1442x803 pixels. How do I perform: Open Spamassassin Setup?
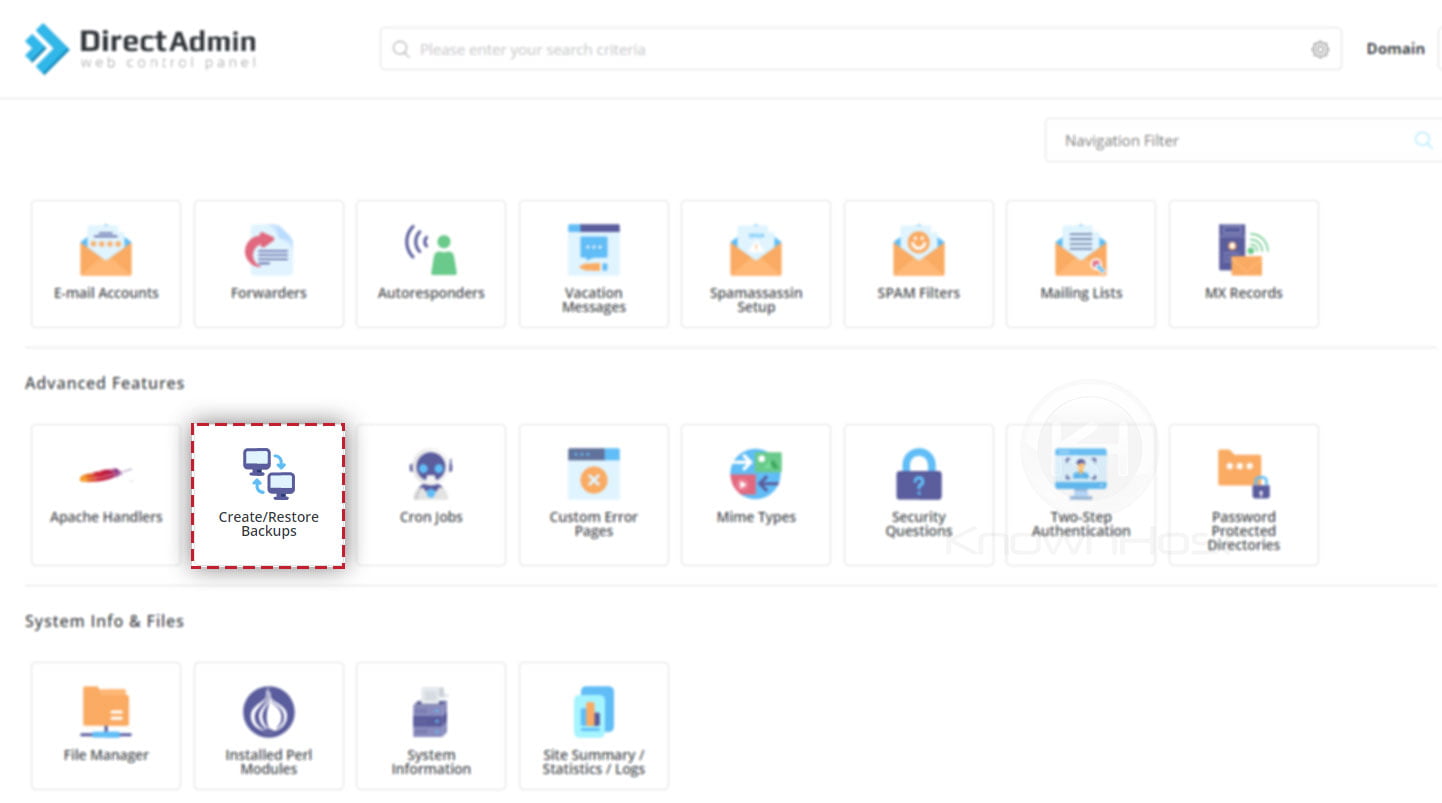(755, 263)
